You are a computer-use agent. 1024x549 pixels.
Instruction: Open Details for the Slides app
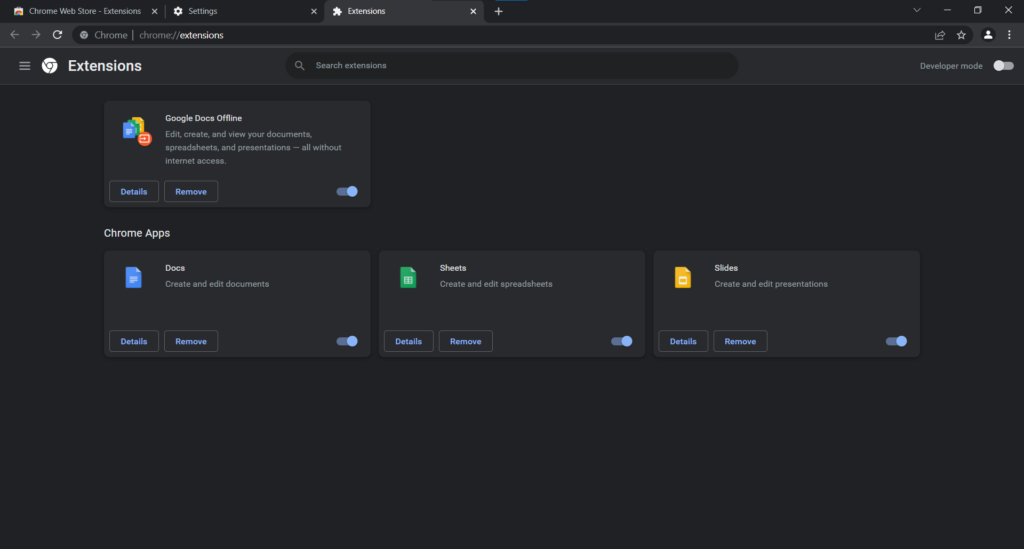[683, 341]
